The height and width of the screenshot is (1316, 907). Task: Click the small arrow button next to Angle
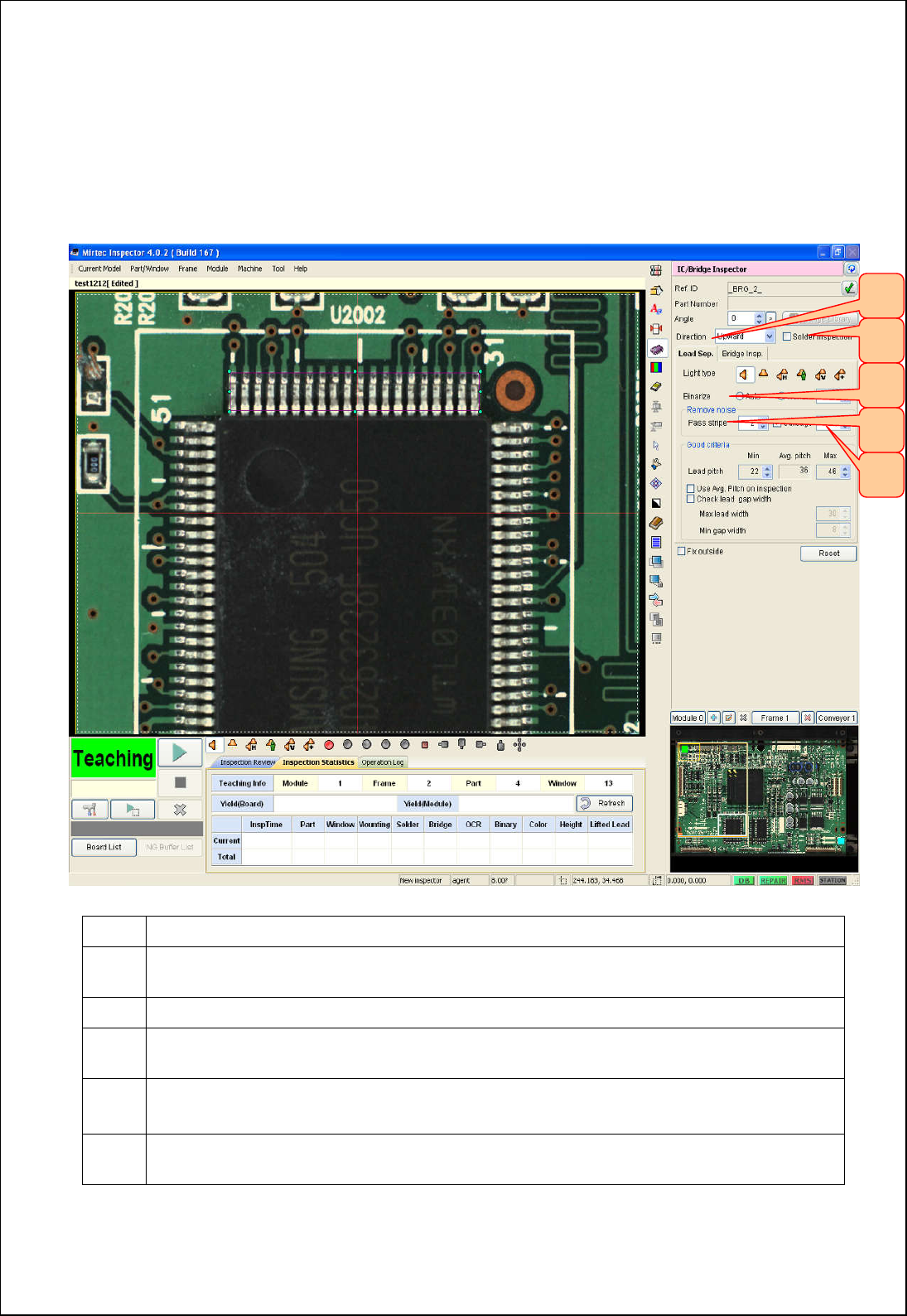(770, 318)
